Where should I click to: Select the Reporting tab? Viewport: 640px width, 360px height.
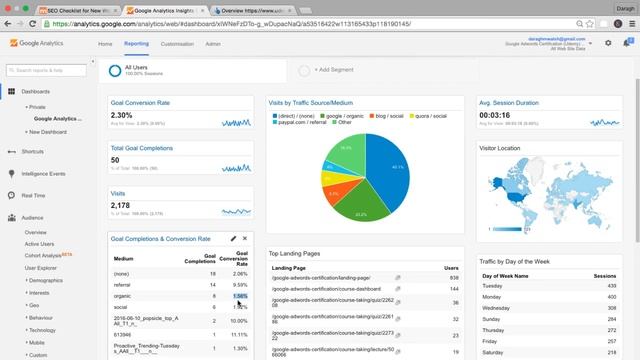click(x=136, y=44)
